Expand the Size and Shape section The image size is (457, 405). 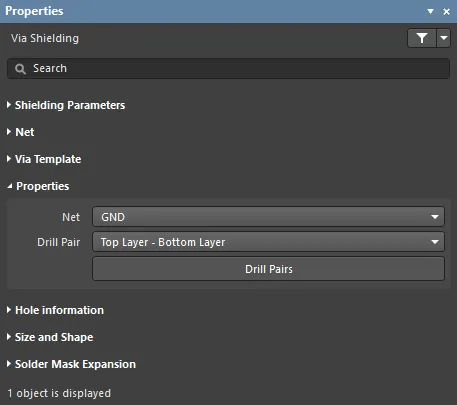point(50,337)
